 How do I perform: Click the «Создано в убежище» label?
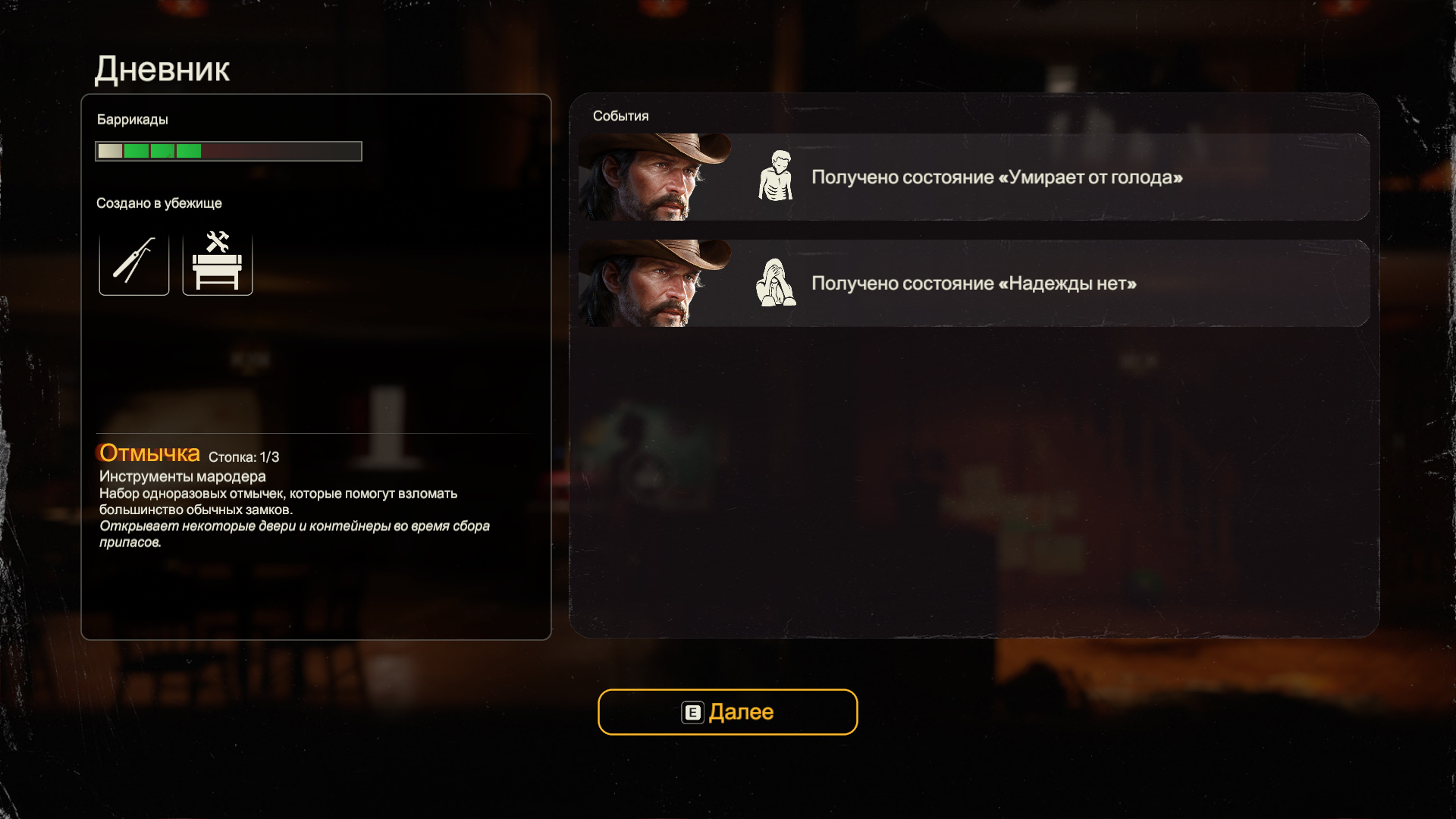[x=159, y=203]
